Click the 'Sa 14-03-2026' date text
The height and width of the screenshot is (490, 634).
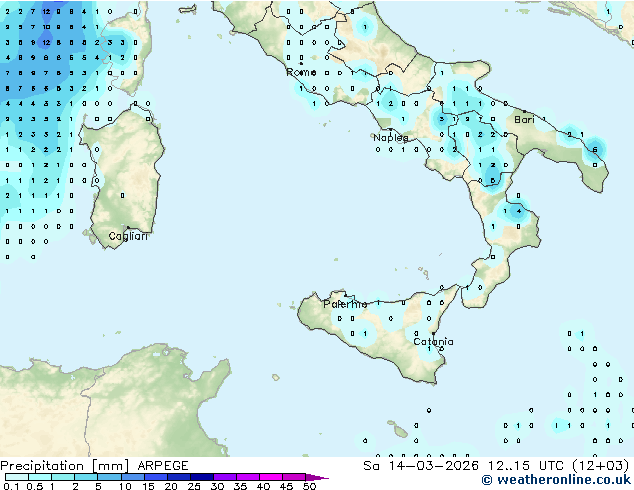(x=421, y=466)
